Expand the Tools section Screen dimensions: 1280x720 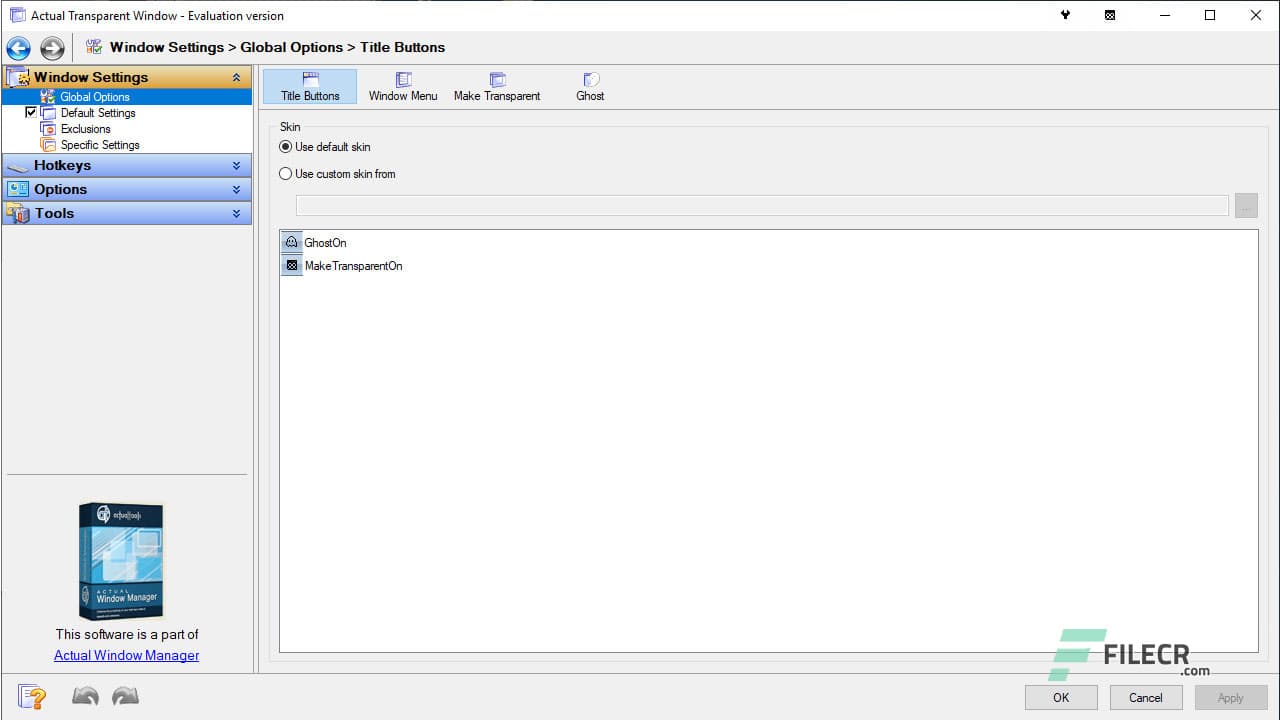pyautogui.click(x=237, y=213)
